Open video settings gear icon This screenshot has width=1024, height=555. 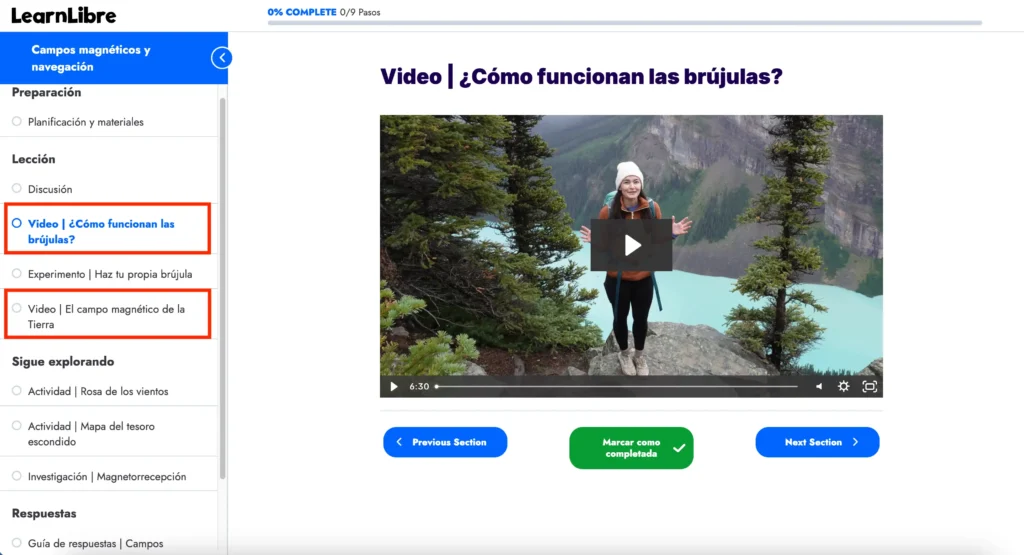pos(844,387)
